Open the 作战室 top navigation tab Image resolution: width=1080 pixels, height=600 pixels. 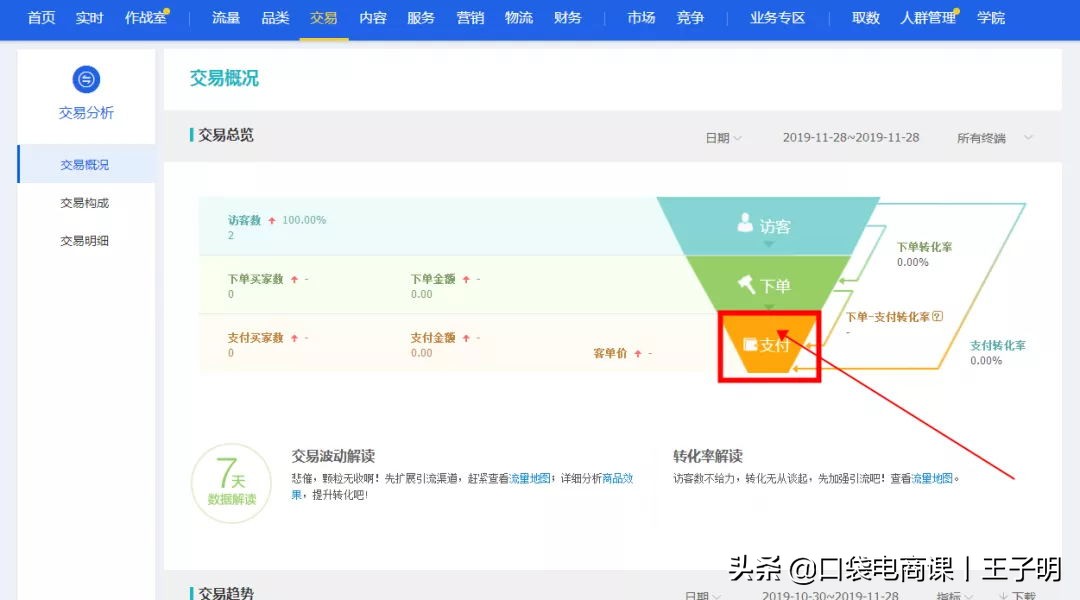point(145,18)
